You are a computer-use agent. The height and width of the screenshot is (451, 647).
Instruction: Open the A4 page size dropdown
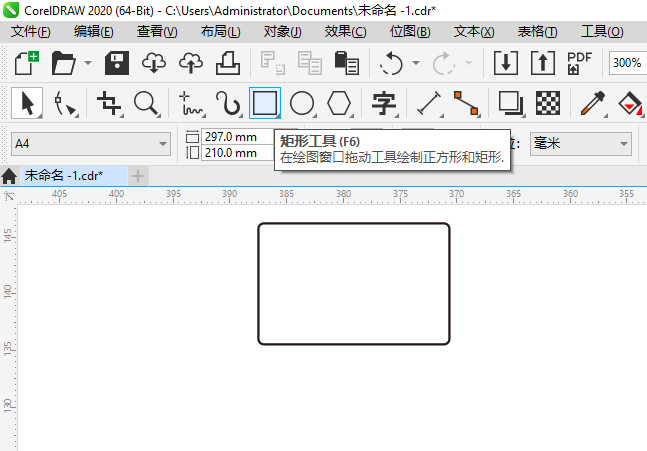pyautogui.click(x=163, y=144)
